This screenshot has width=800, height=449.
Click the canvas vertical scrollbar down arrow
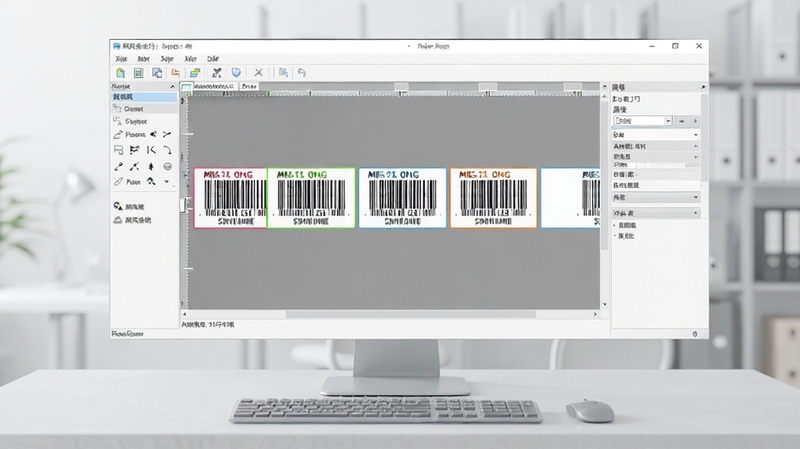click(x=605, y=305)
